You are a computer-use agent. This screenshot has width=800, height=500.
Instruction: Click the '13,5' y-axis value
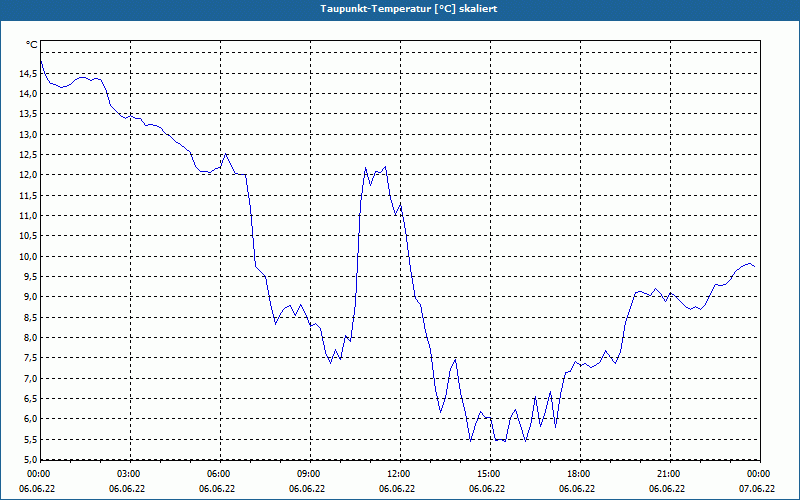click(x=28, y=114)
